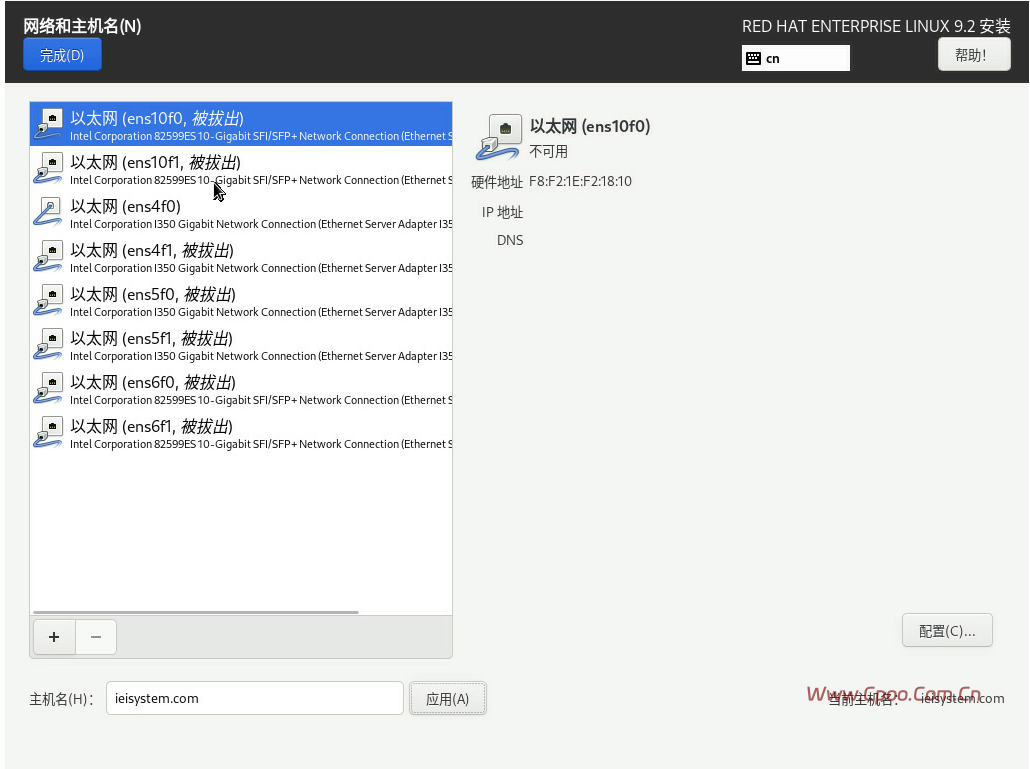
Task: Click the 主机名 hostname input field
Action: (255, 698)
